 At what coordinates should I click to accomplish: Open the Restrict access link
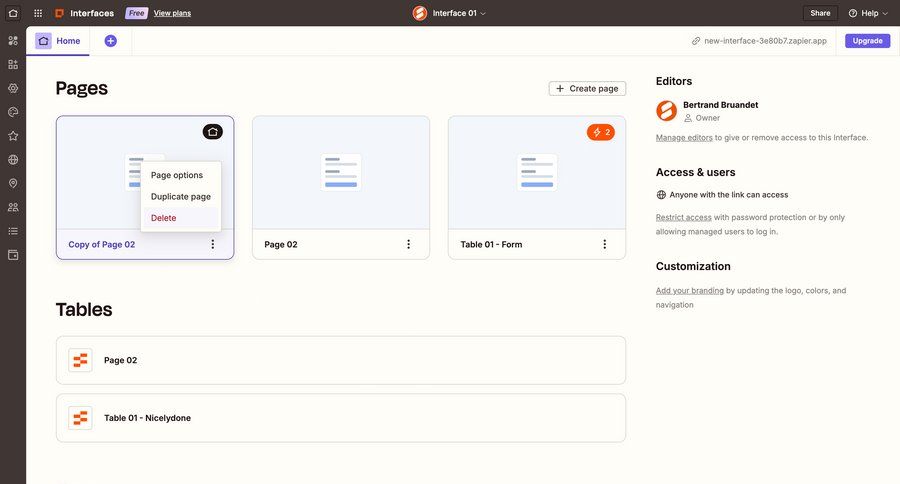click(x=684, y=218)
